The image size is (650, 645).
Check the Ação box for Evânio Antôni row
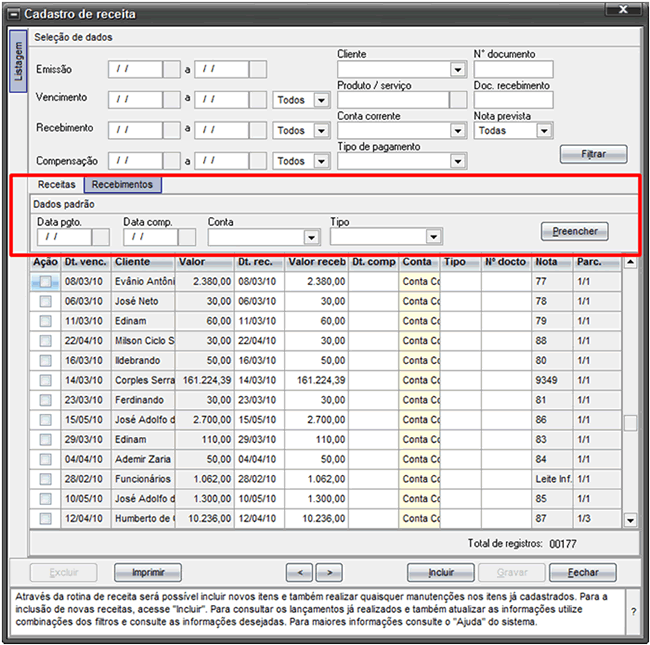(x=45, y=282)
